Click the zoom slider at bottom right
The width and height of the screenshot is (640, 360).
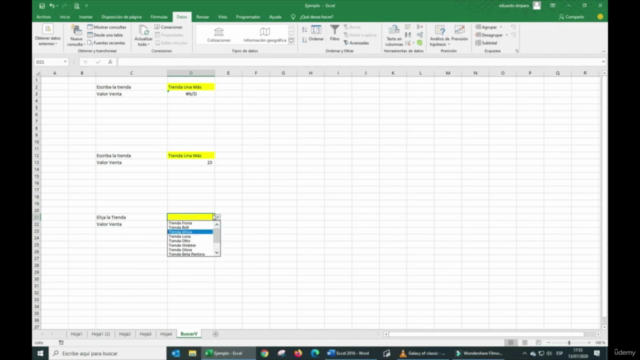click(x=569, y=343)
